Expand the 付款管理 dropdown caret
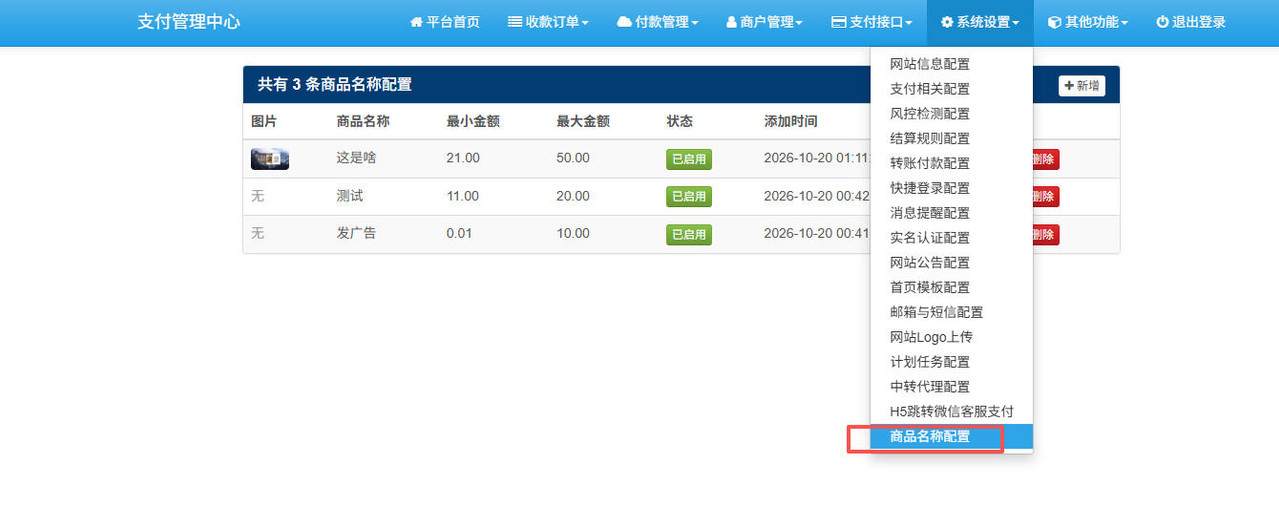 click(695, 23)
